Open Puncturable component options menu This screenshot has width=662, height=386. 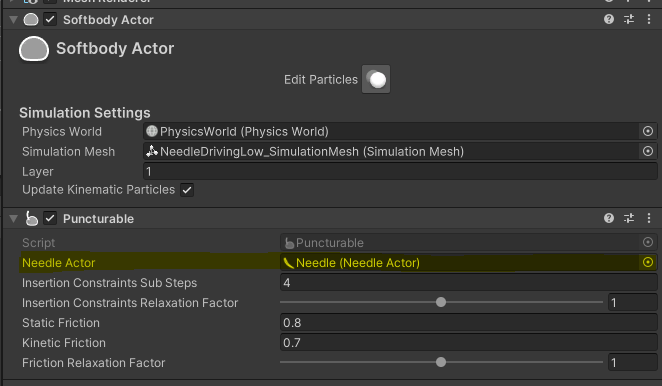[649, 218]
